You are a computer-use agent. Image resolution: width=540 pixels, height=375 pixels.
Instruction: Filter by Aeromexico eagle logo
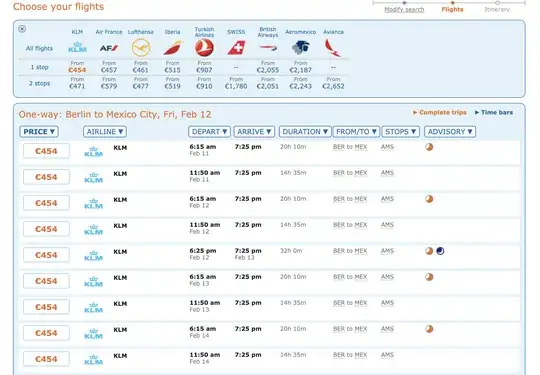tap(301, 48)
